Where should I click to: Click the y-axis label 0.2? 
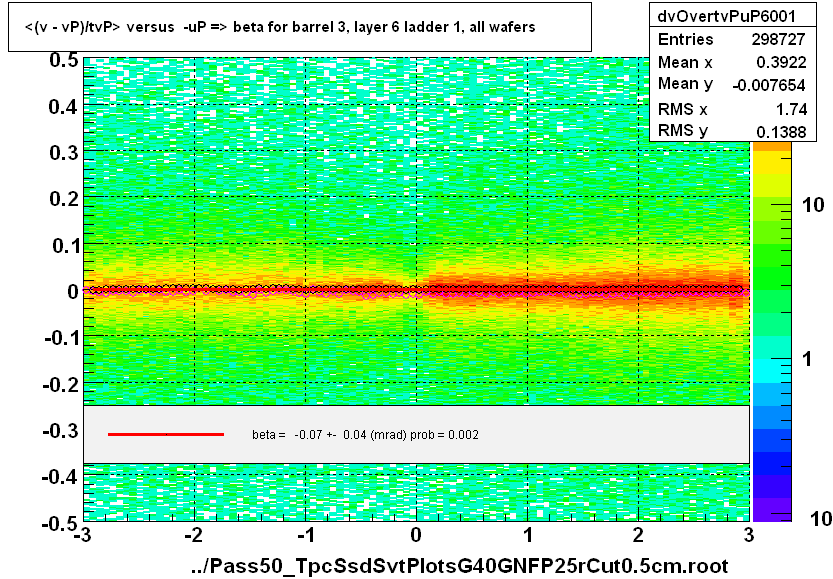click(x=64, y=199)
